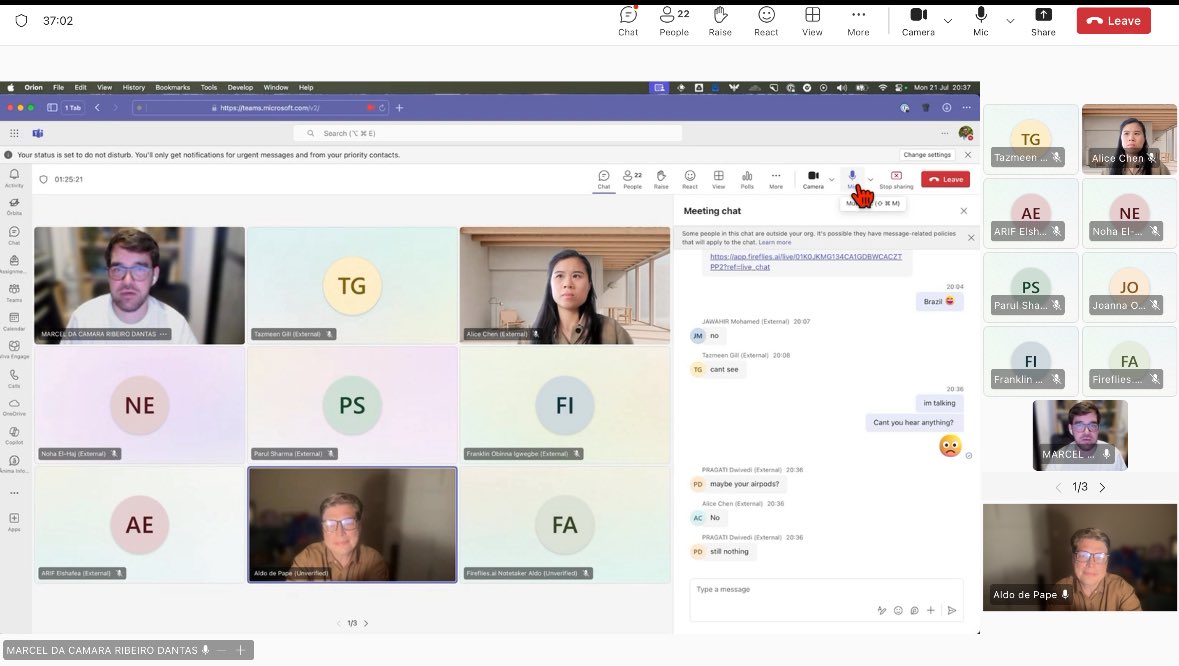Click the Type a message box in meeting chat
The width and height of the screenshot is (1179, 666).
click(826, 589)
